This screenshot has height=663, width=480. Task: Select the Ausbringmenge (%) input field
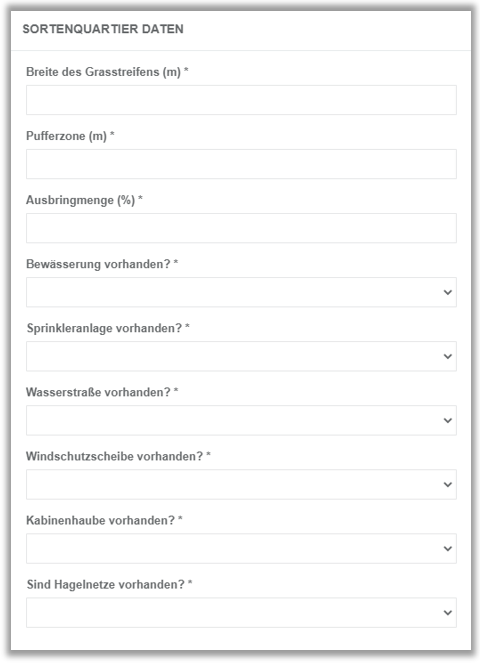[241, 228]
